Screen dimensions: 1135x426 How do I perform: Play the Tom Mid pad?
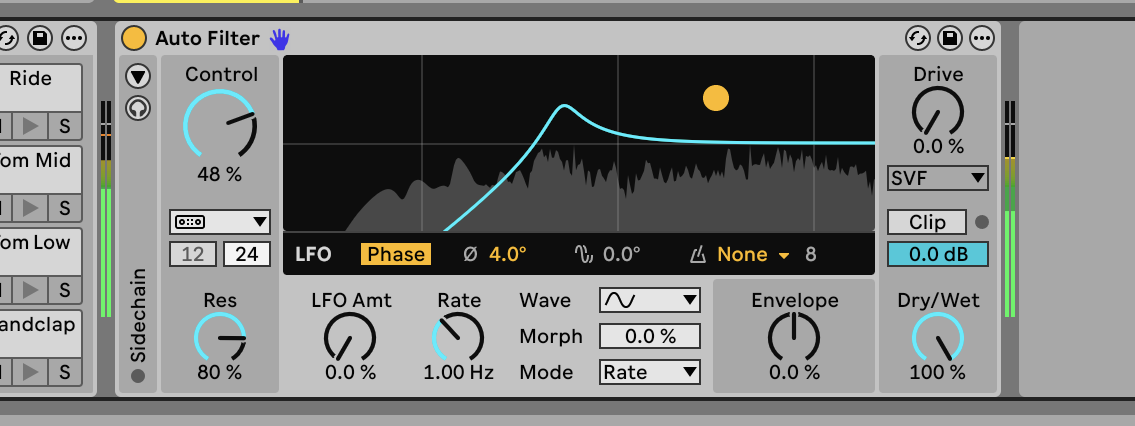(30, 208)
